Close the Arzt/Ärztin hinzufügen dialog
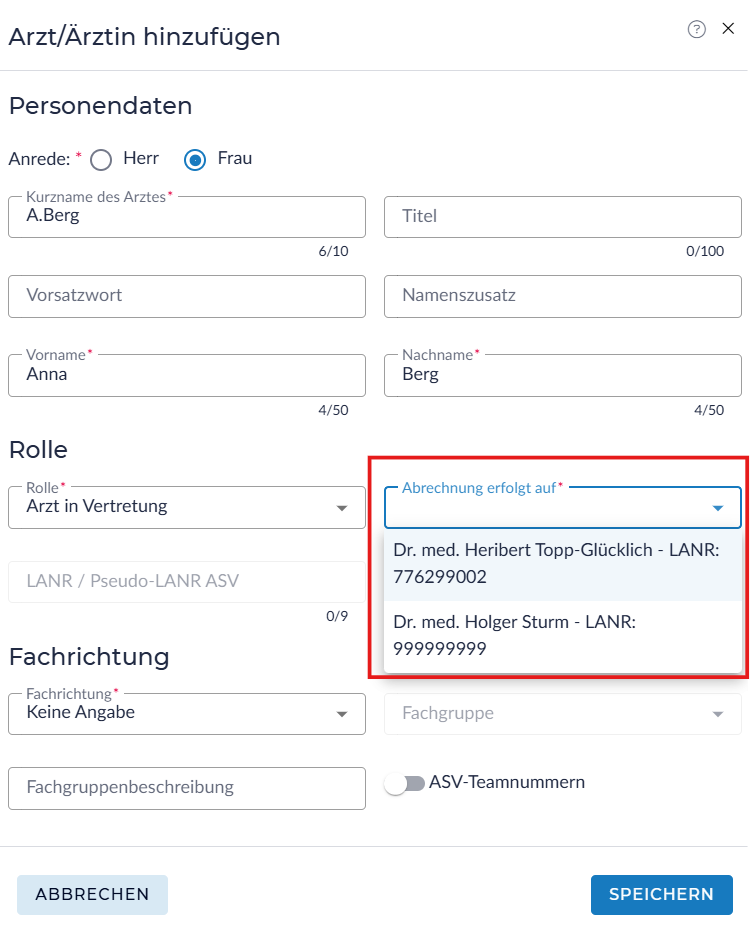This screenshot has height=925, width=750. click(x=728, y=29)
